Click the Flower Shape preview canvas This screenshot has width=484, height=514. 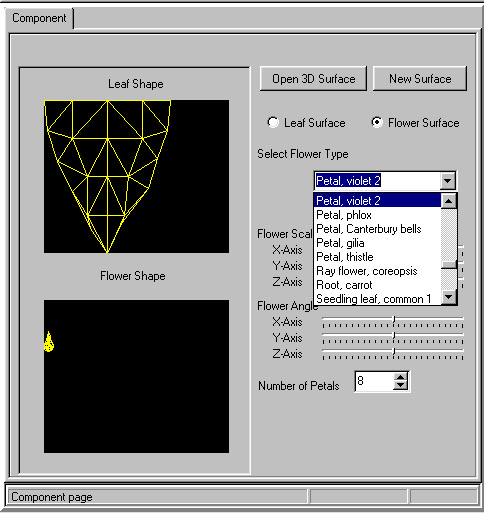point(136,376)
